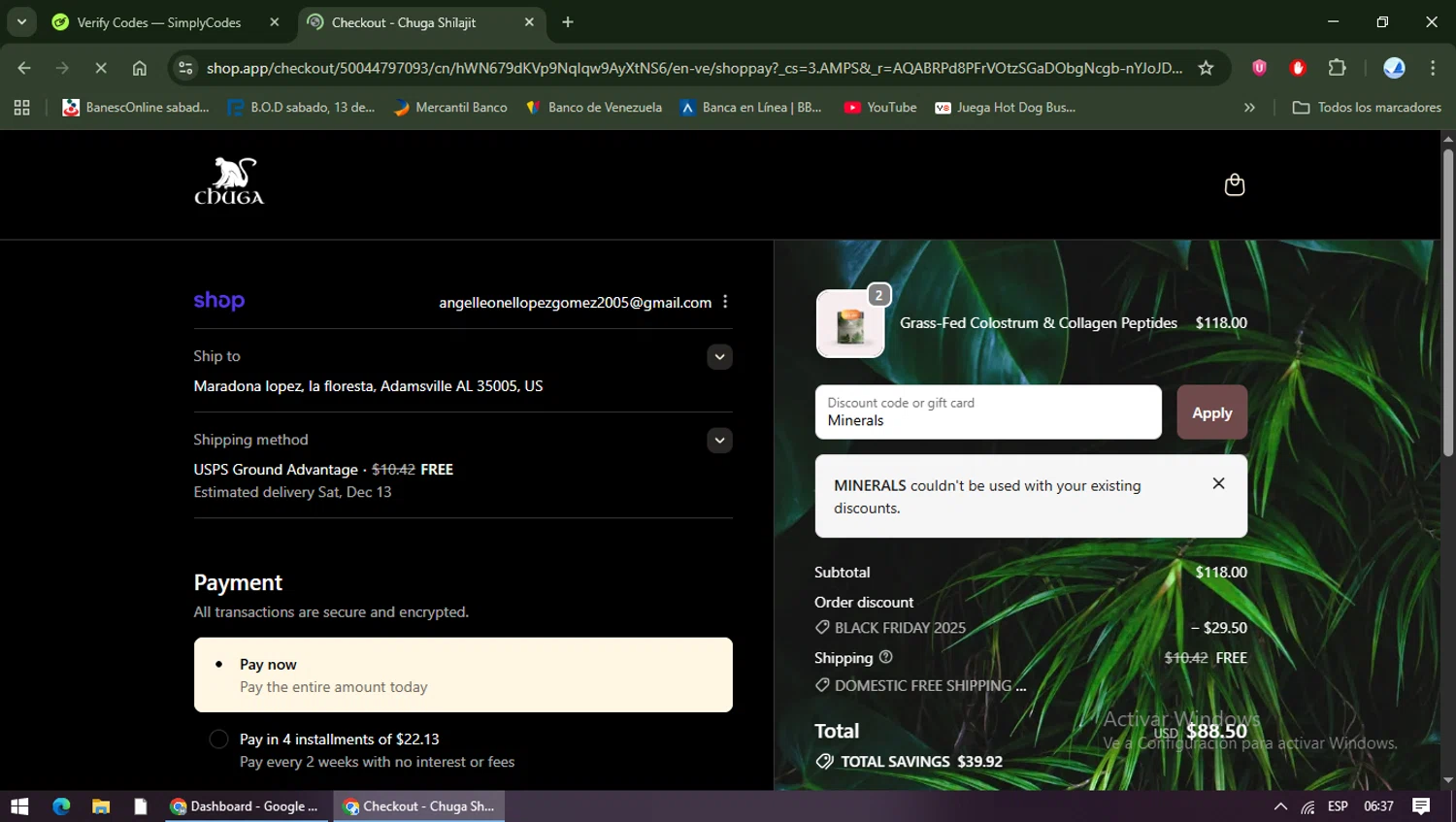This screenshot has width=1456, height=822.
Task: Open File Explorer from taskbar
Action: (101, 806)
